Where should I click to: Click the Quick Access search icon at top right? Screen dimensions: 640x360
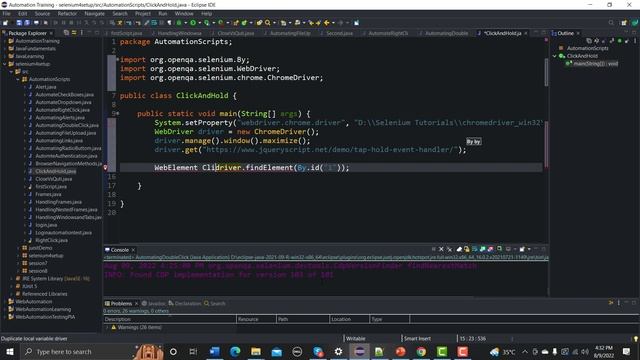611,23
